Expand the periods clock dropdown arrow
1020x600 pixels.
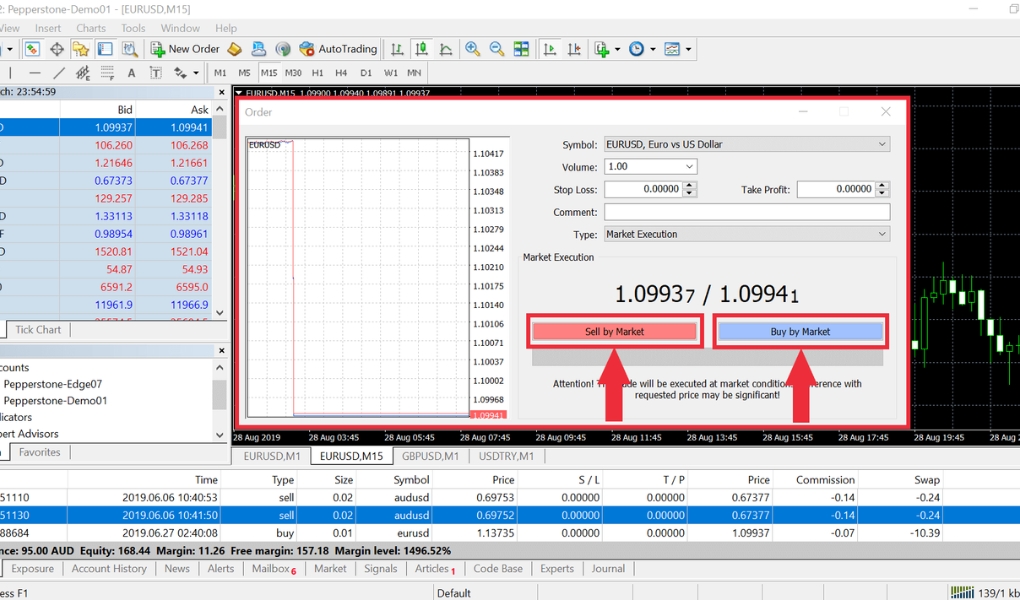652,49
